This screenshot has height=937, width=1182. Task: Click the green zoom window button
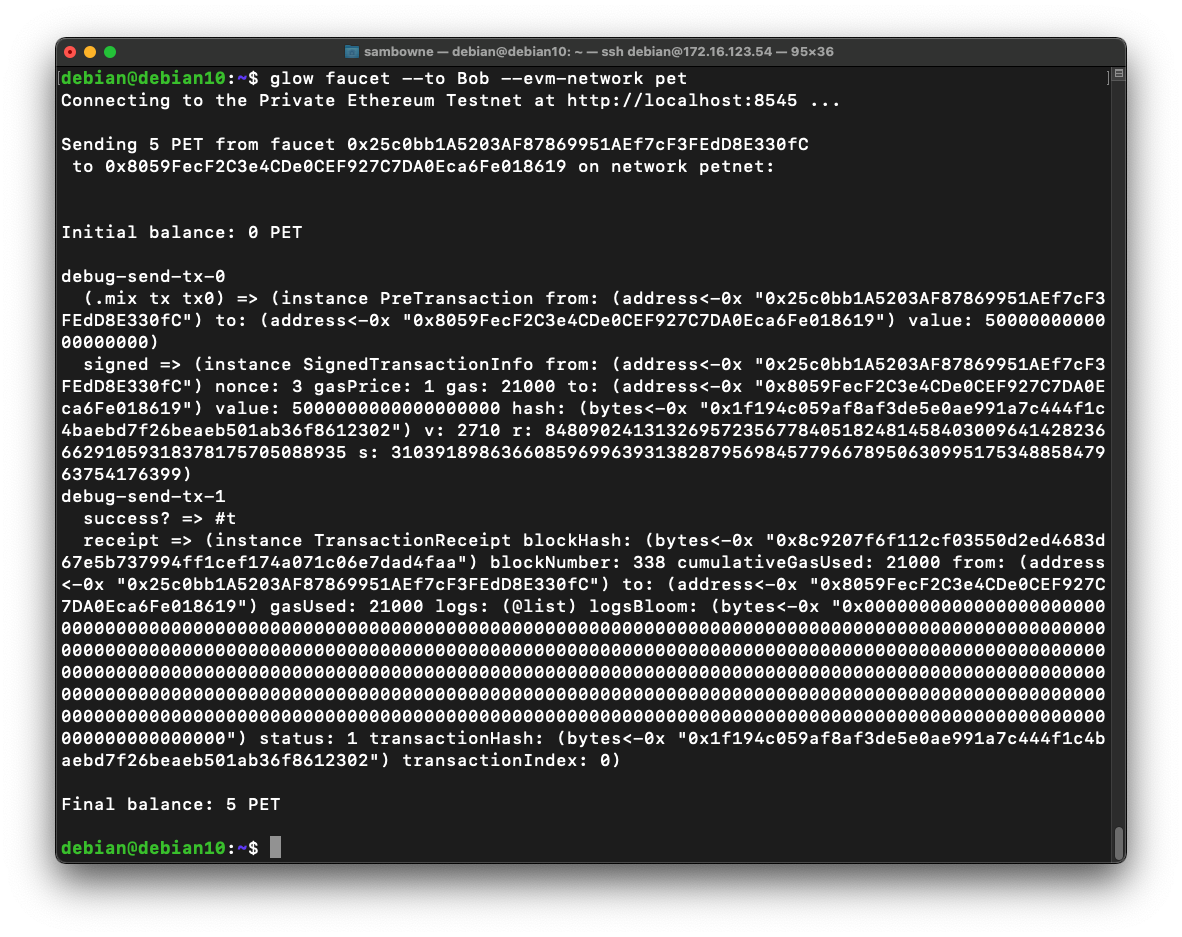tap(110, 52)
